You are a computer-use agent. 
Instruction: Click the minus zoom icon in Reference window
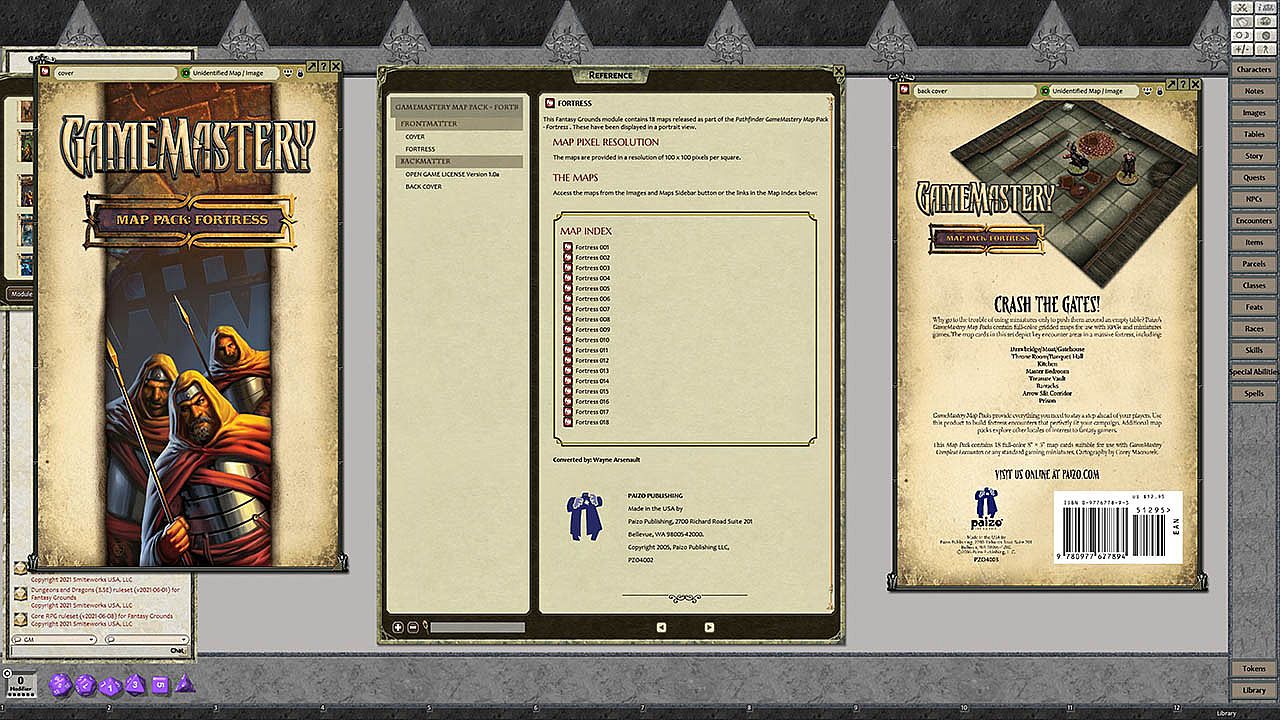413,627
